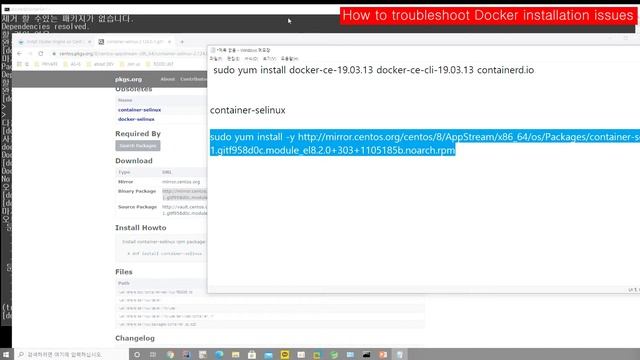
Task: Close the first browser tab
Action: click(x=89, y=42)
